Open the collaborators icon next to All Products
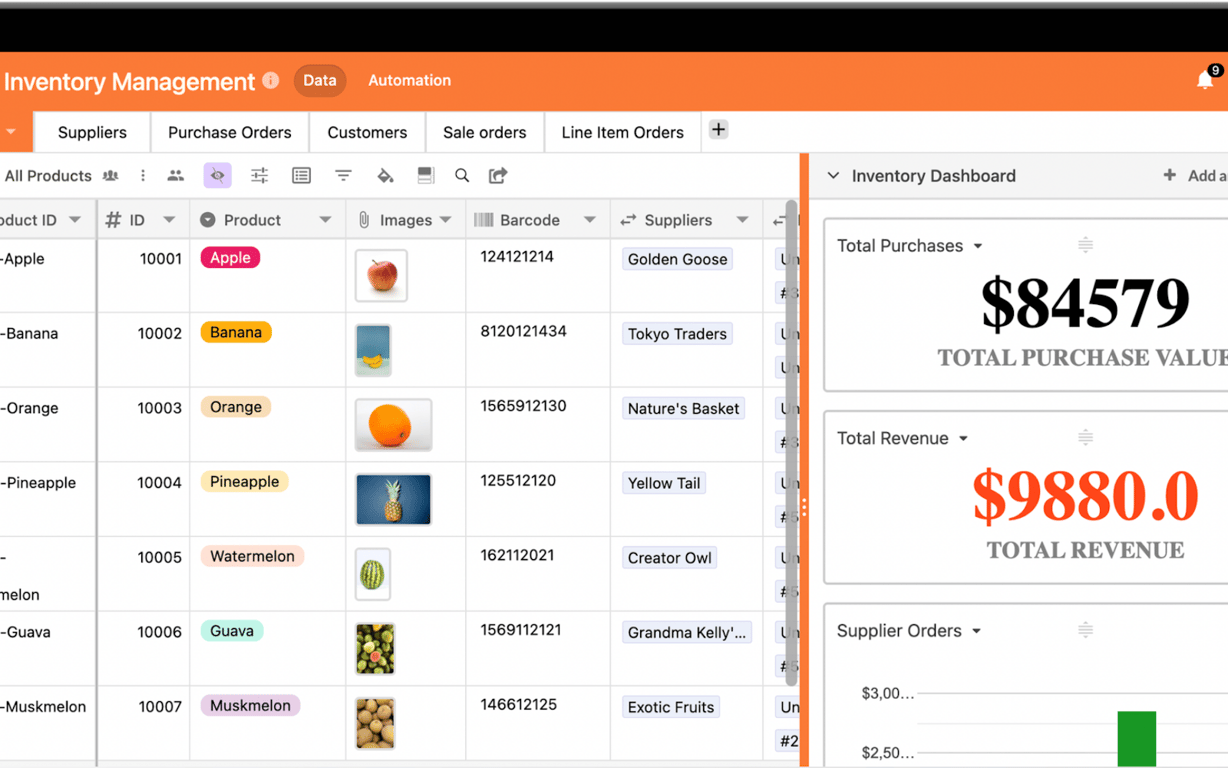1228x768 pixels. point(110,175)
